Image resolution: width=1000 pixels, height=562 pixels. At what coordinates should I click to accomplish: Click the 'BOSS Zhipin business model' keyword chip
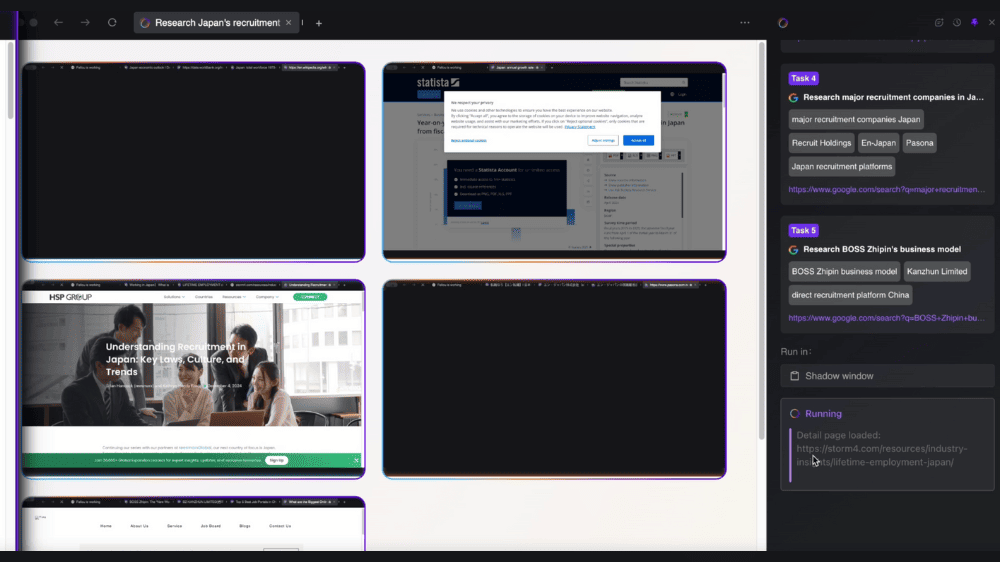[x=844, y=271]
